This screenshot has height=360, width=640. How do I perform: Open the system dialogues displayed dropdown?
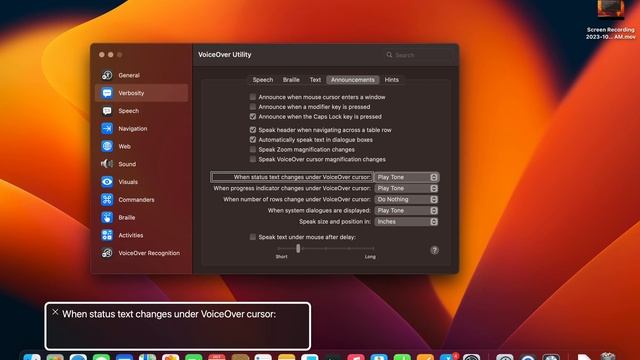pos(407,210)
